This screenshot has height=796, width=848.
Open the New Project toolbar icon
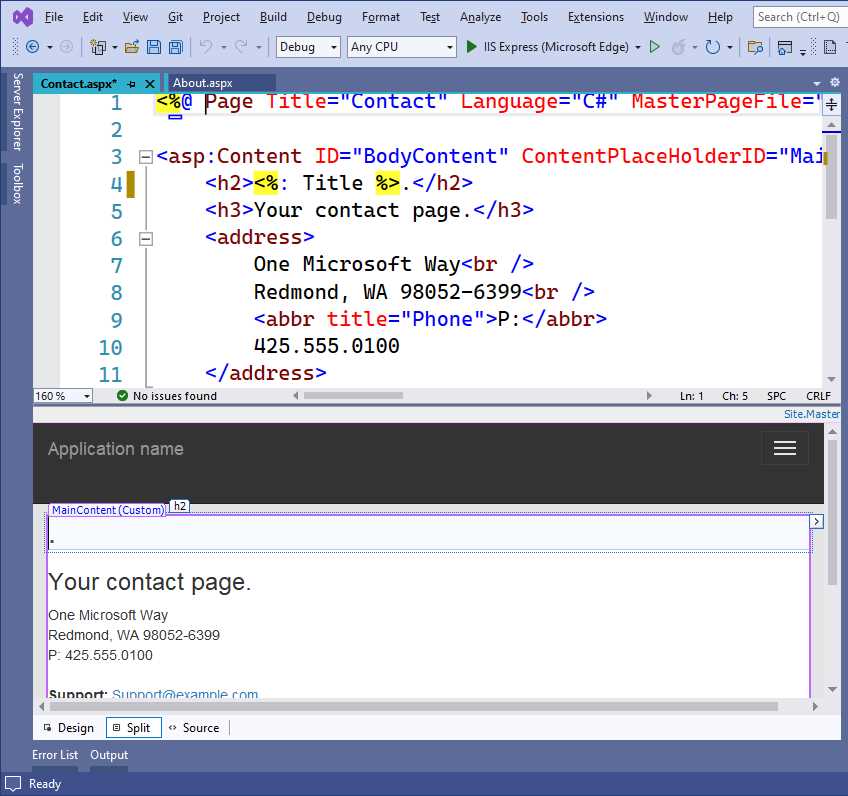pyautogui.click(x=100, y=46)
